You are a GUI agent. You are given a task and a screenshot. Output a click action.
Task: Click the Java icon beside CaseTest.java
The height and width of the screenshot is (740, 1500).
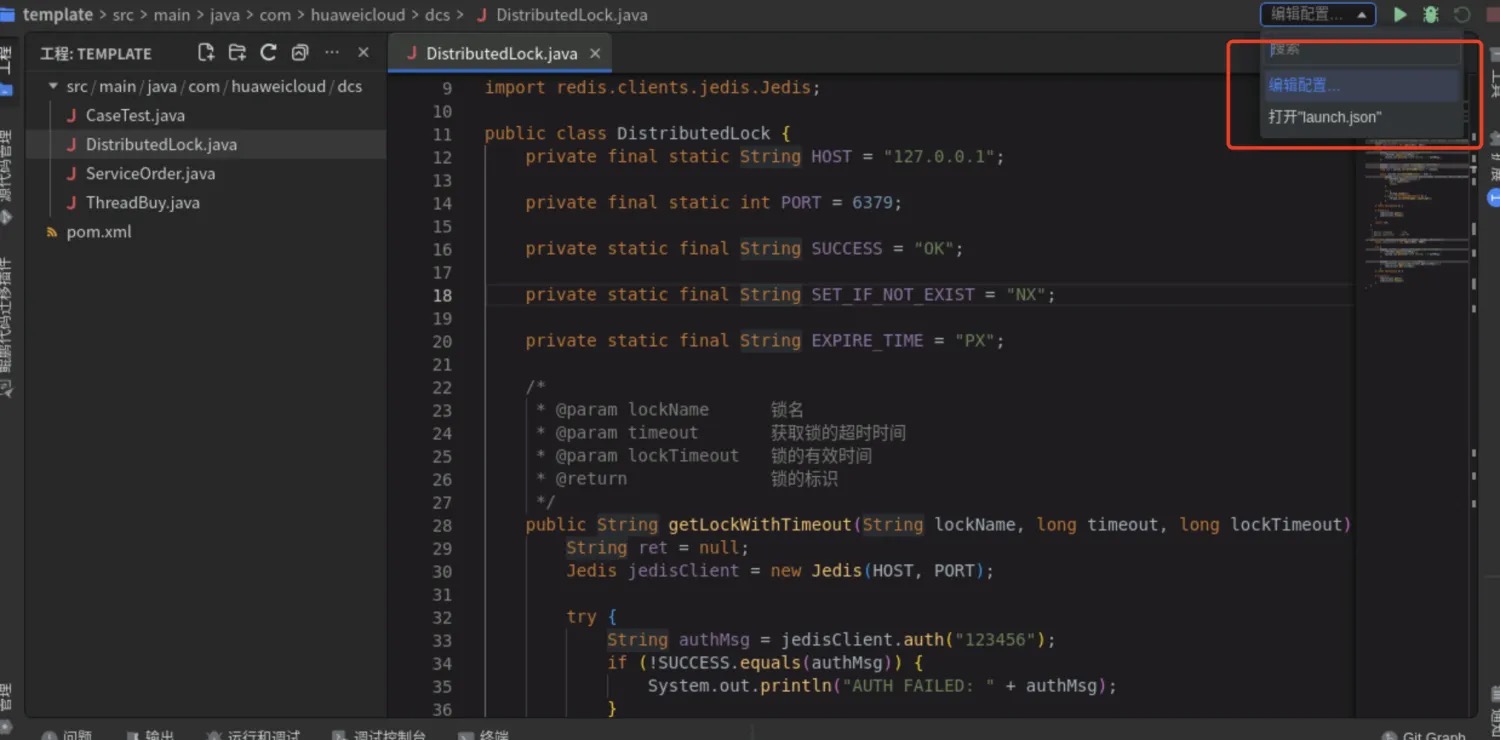71,116
